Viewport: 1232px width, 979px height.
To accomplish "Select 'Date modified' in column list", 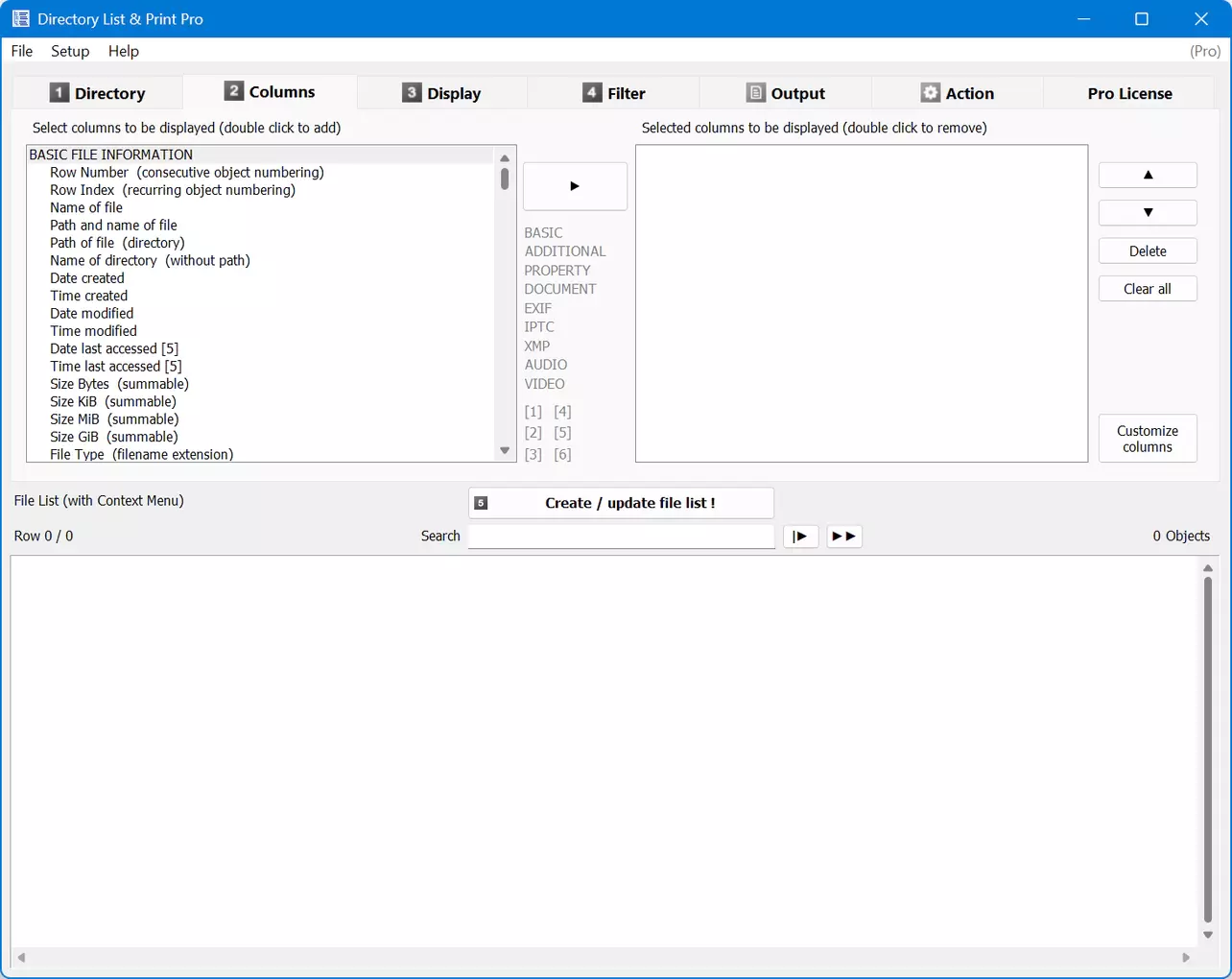I will pos(92,314).
